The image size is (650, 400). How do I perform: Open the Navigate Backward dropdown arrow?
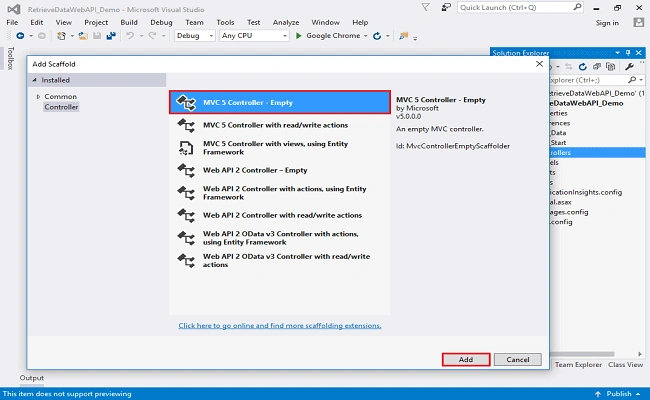pyautogui.click(x=31, y=36)
